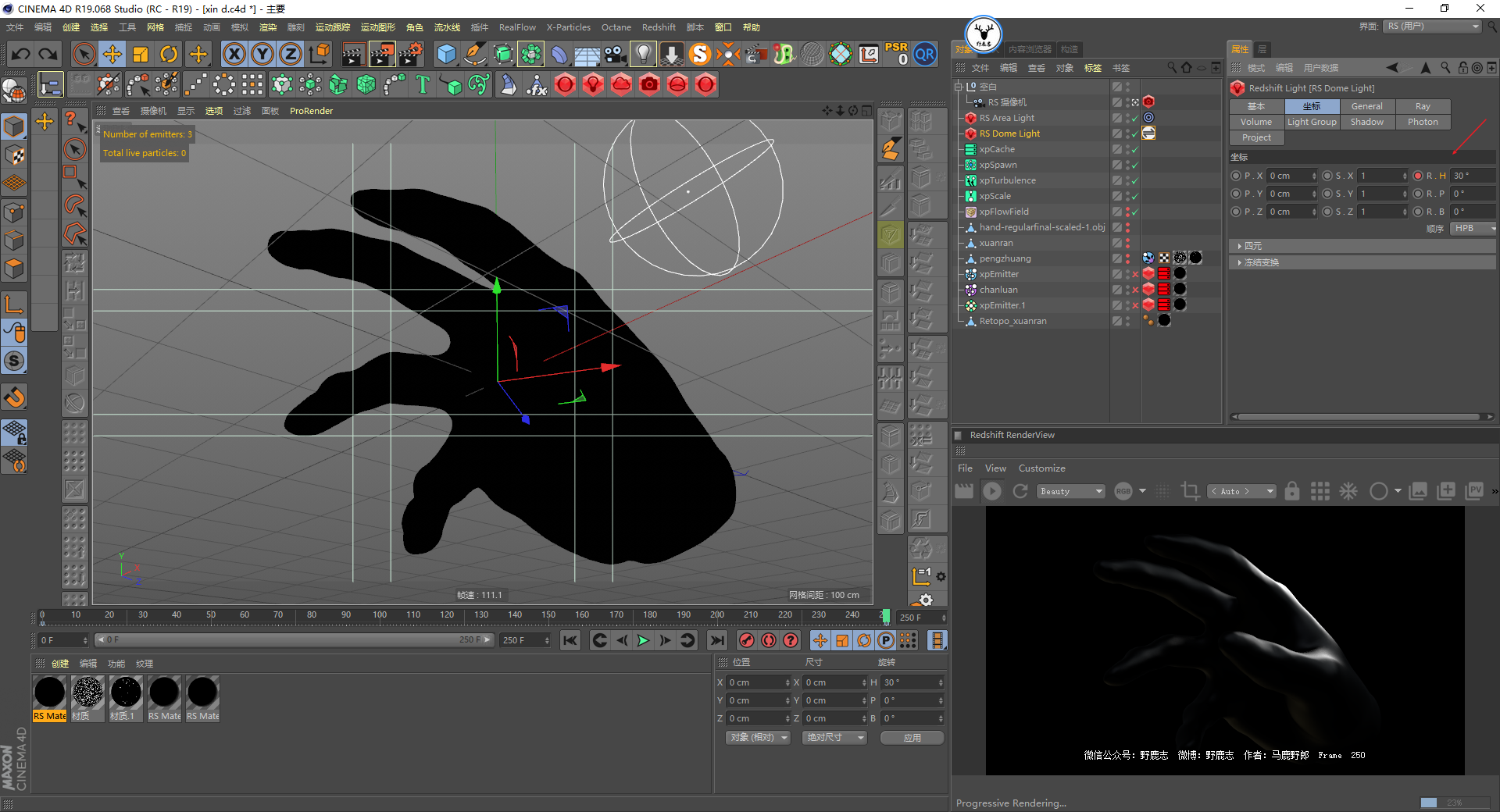Refresh the Redshift RenderView render
This screenshot has height=812, width=1500.
click(1020, 491)
